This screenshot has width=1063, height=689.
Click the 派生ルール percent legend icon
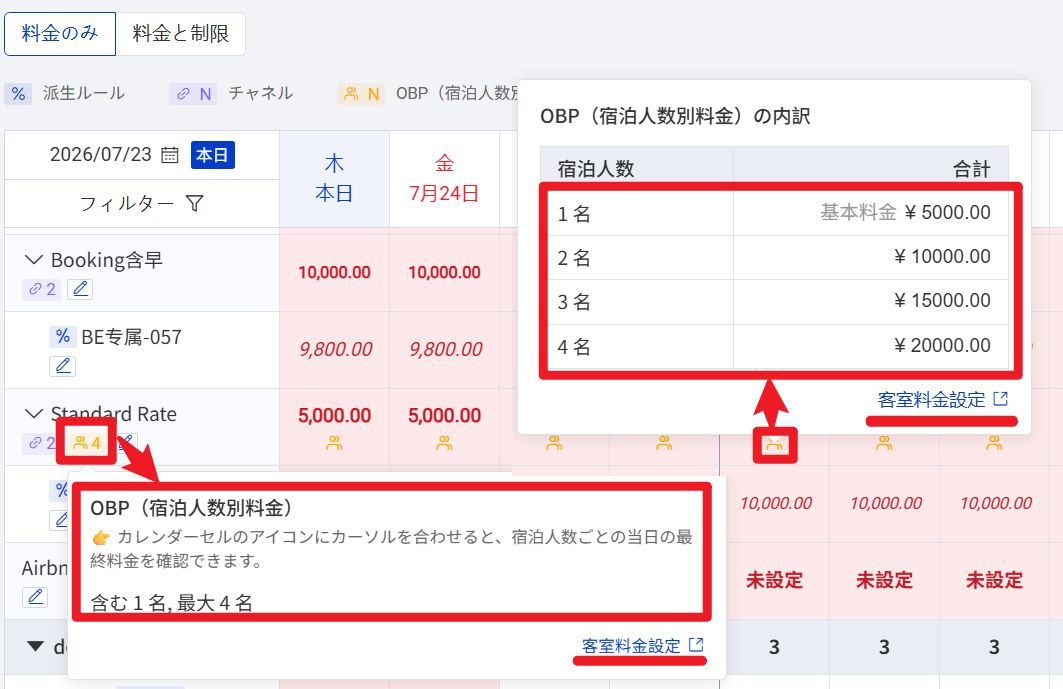[18, 94]
